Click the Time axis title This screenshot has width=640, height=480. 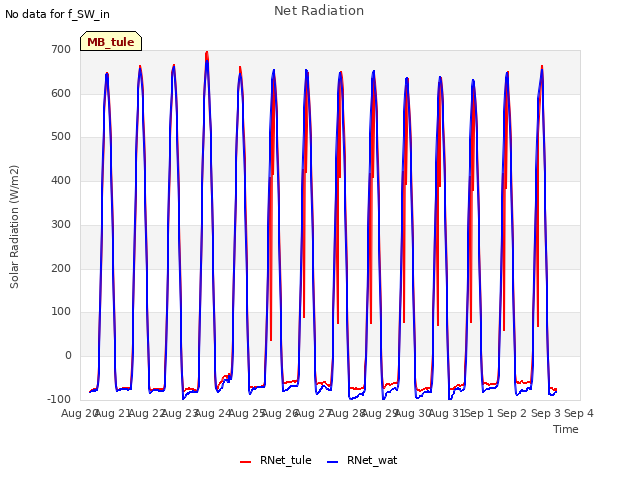point(565,429)
